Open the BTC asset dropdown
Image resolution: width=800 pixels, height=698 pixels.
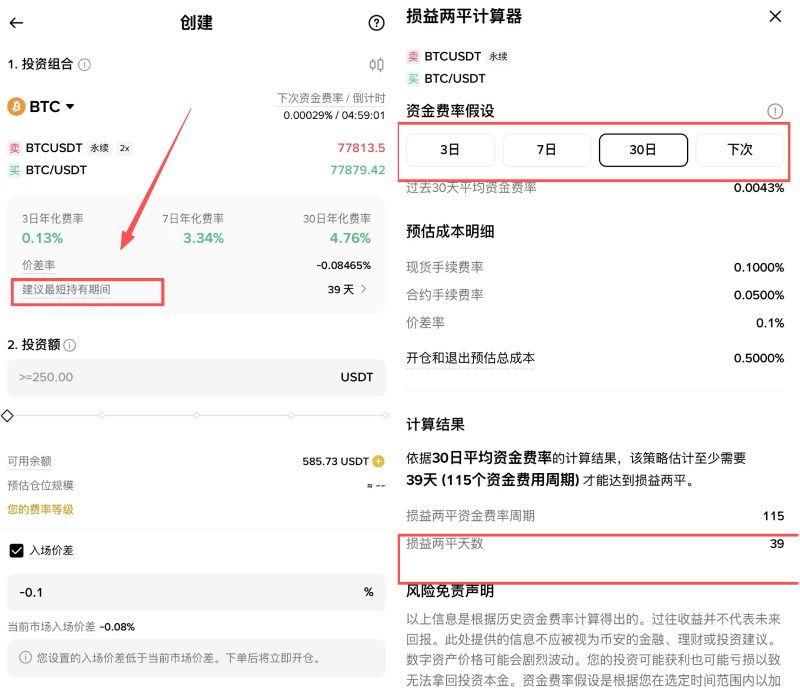[x=45, y=106]
